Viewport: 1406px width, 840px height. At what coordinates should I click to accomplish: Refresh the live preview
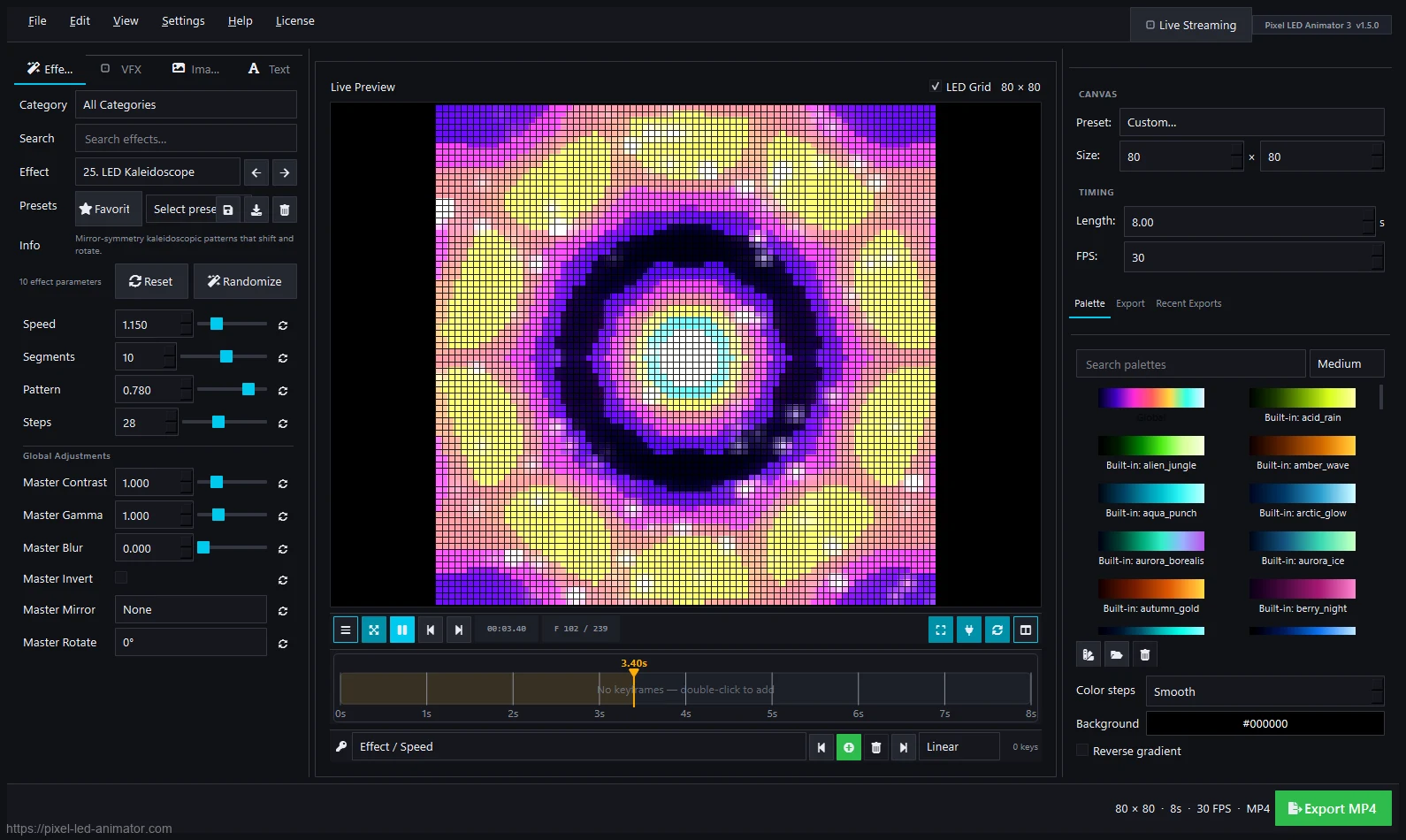point(997,630)
